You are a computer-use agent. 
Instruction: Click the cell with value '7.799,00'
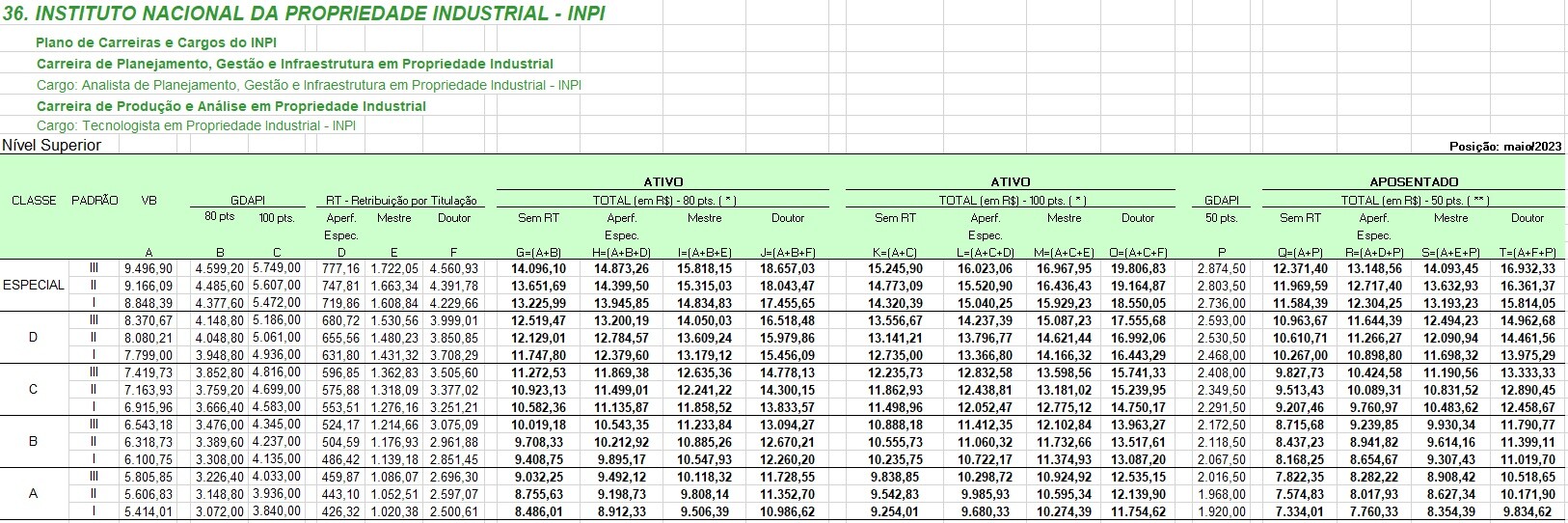tap(149, 356)
